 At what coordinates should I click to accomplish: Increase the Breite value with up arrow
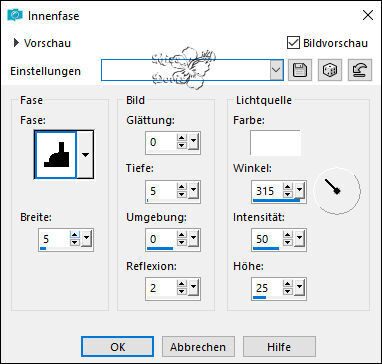pyautogui.click(x=75, y=236)
